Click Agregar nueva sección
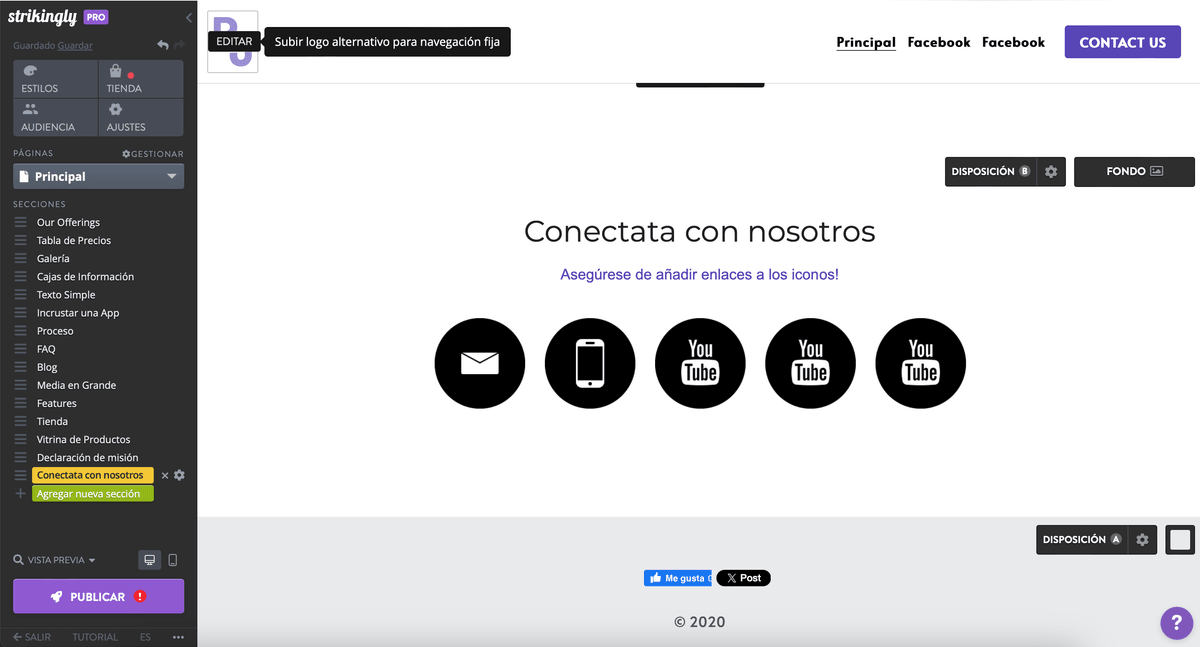Screen dimensions: 1200x647 (x=93, y=494)
